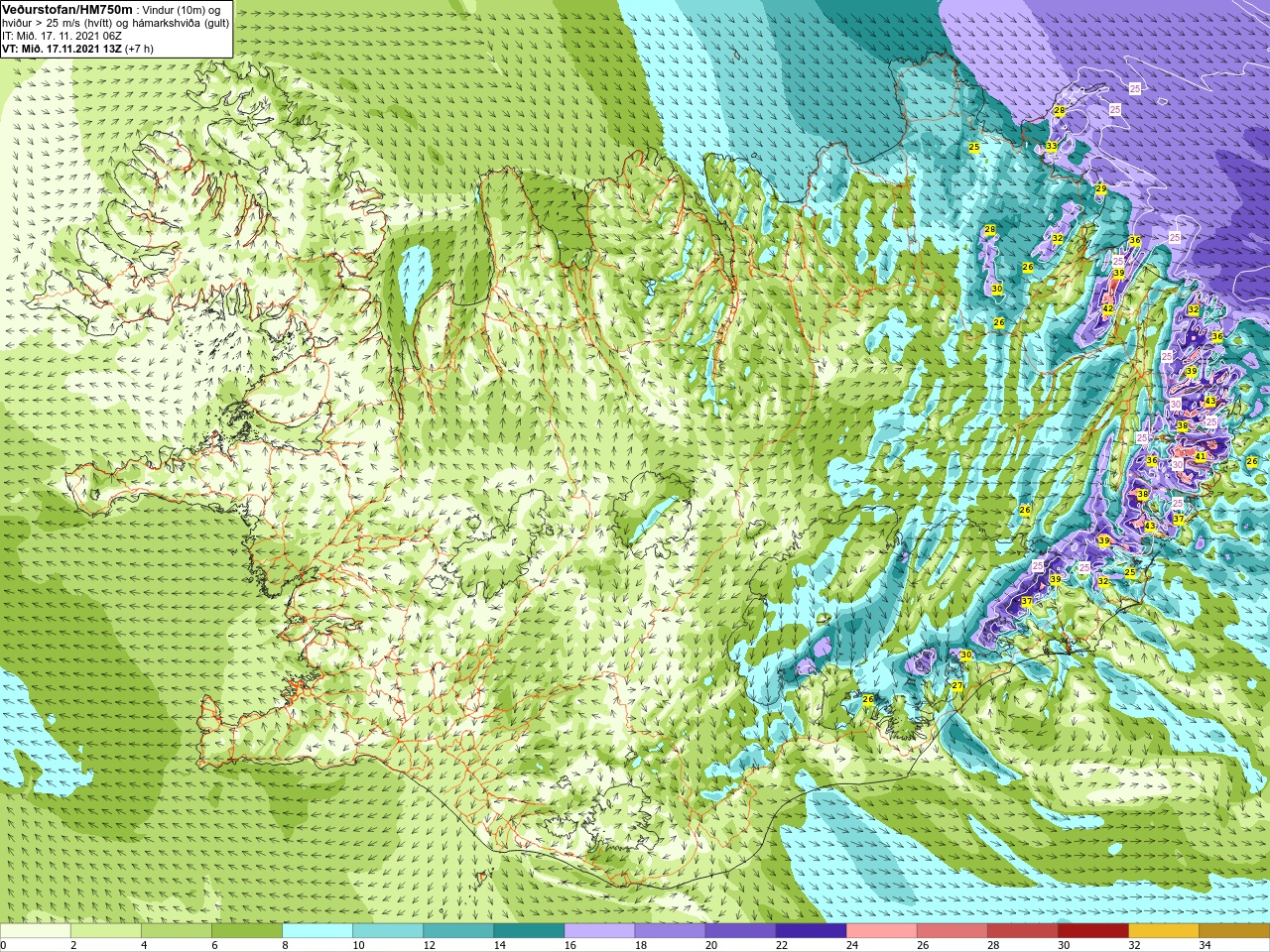The height and width of the screenshot is (952, 1270).
Task: Click the legend scale number 34
Action: tap(1205, 945)
